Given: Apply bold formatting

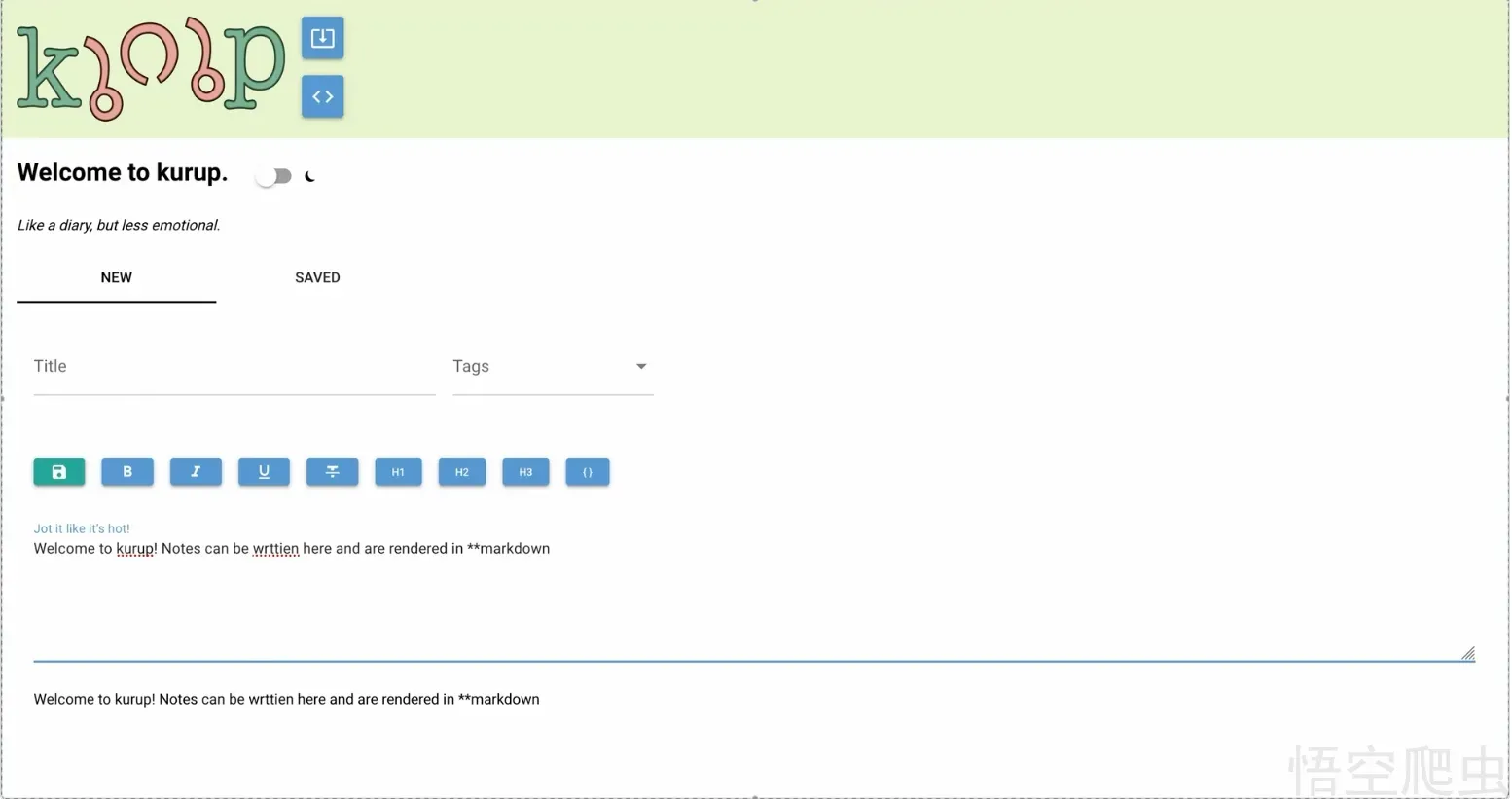Looking at the screenshot, I should click(126, 472).
